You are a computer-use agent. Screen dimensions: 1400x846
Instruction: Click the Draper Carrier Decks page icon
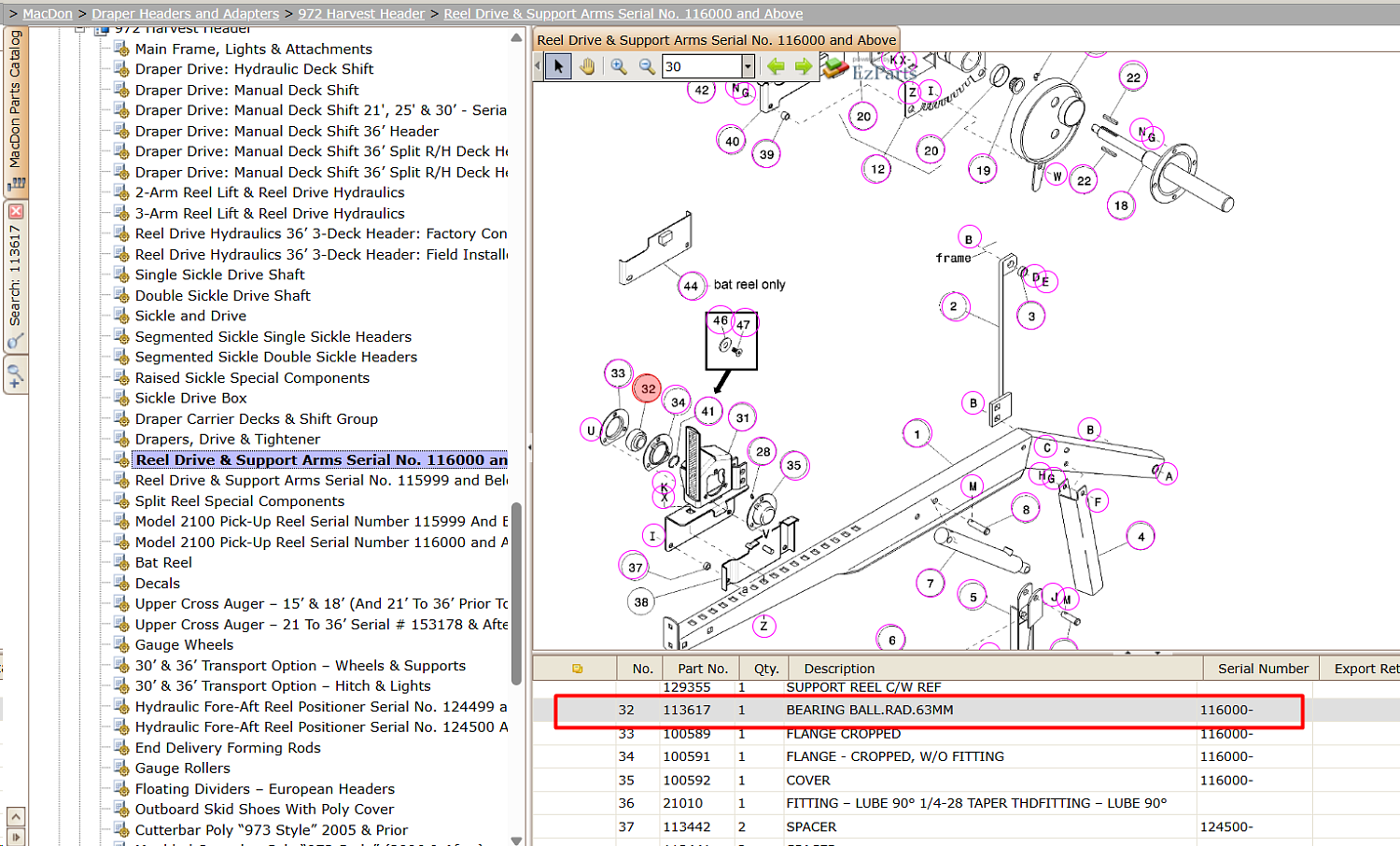(121, 418)
